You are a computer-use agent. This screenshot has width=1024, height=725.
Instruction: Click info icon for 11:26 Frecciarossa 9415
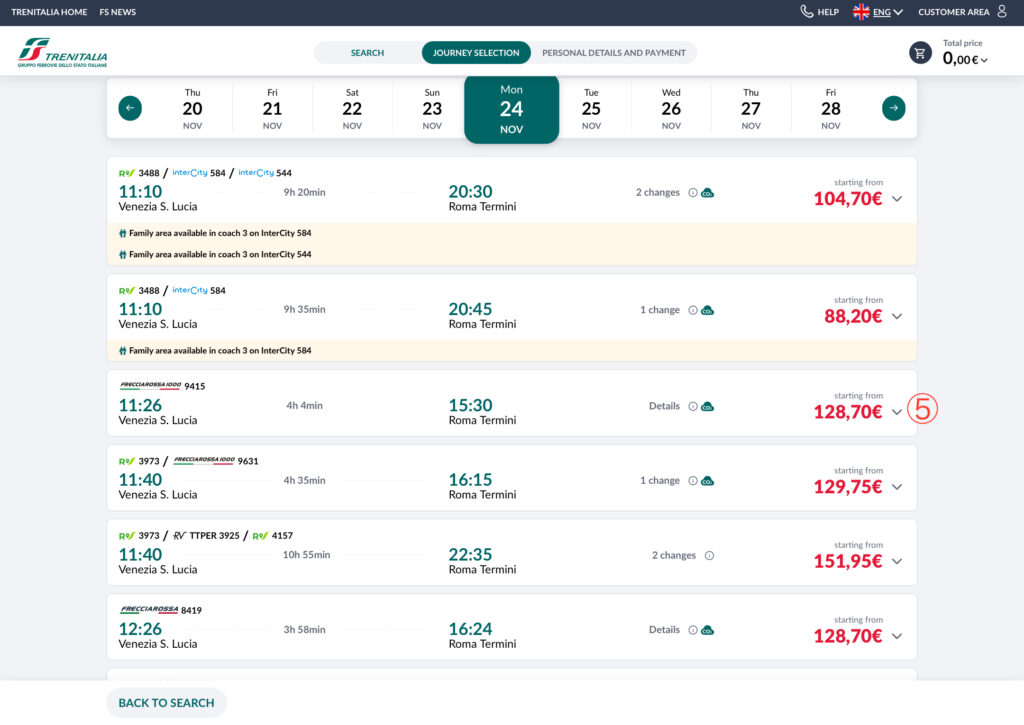pos(692,406)
